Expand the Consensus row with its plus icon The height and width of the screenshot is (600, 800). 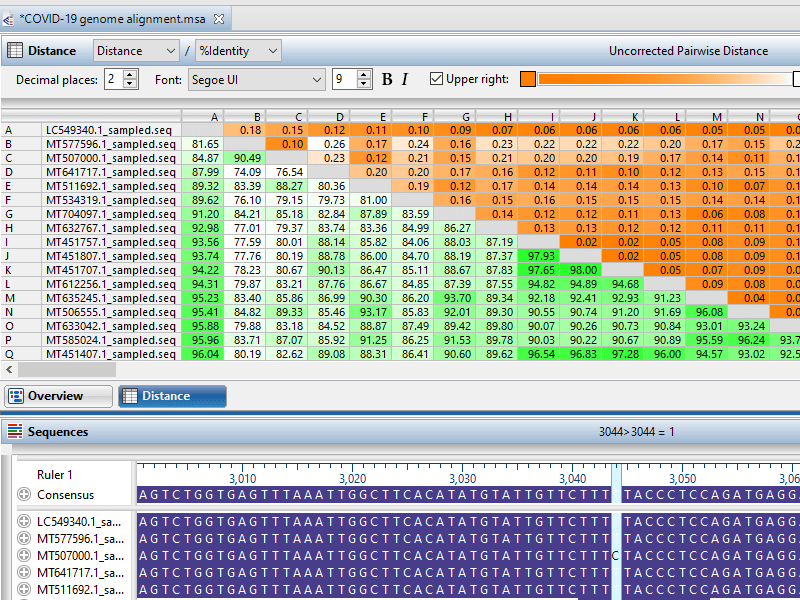click(23, 494)
